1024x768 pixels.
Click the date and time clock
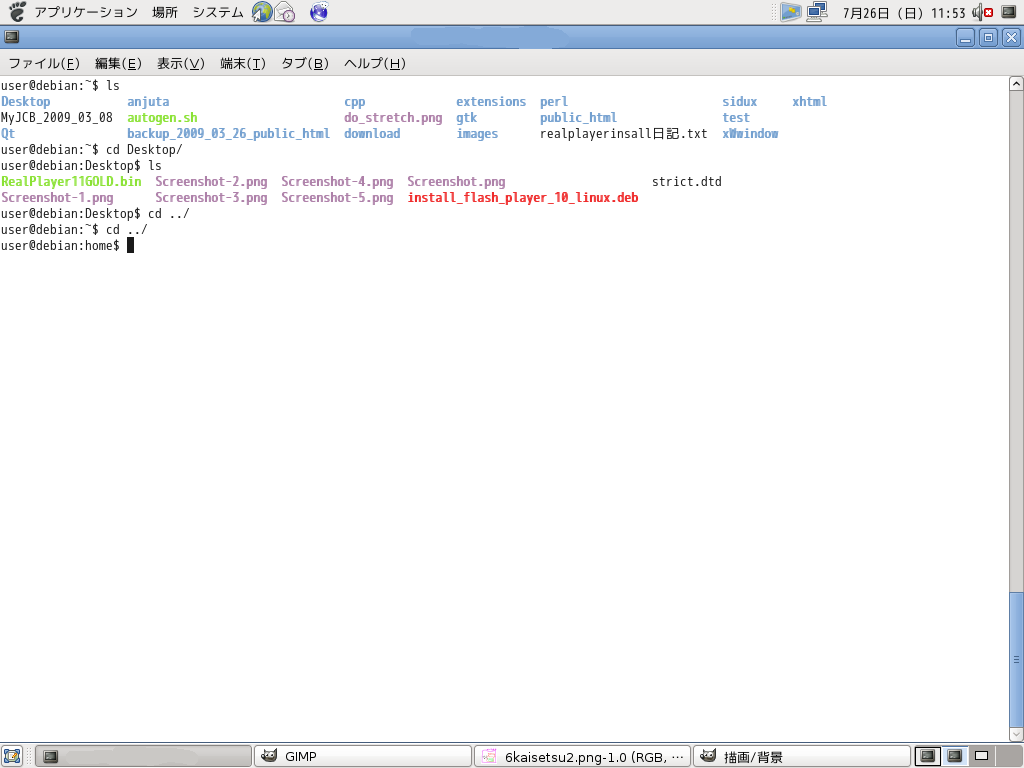904,12
